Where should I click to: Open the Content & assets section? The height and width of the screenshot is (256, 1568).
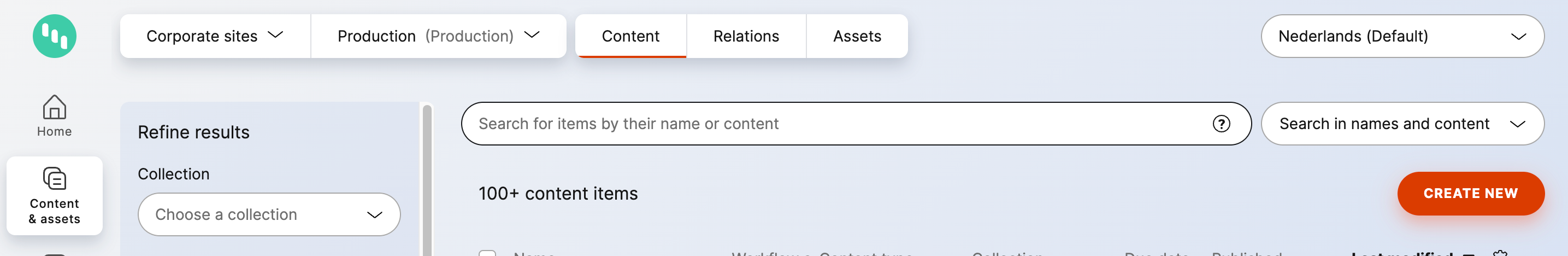point(54,195)
